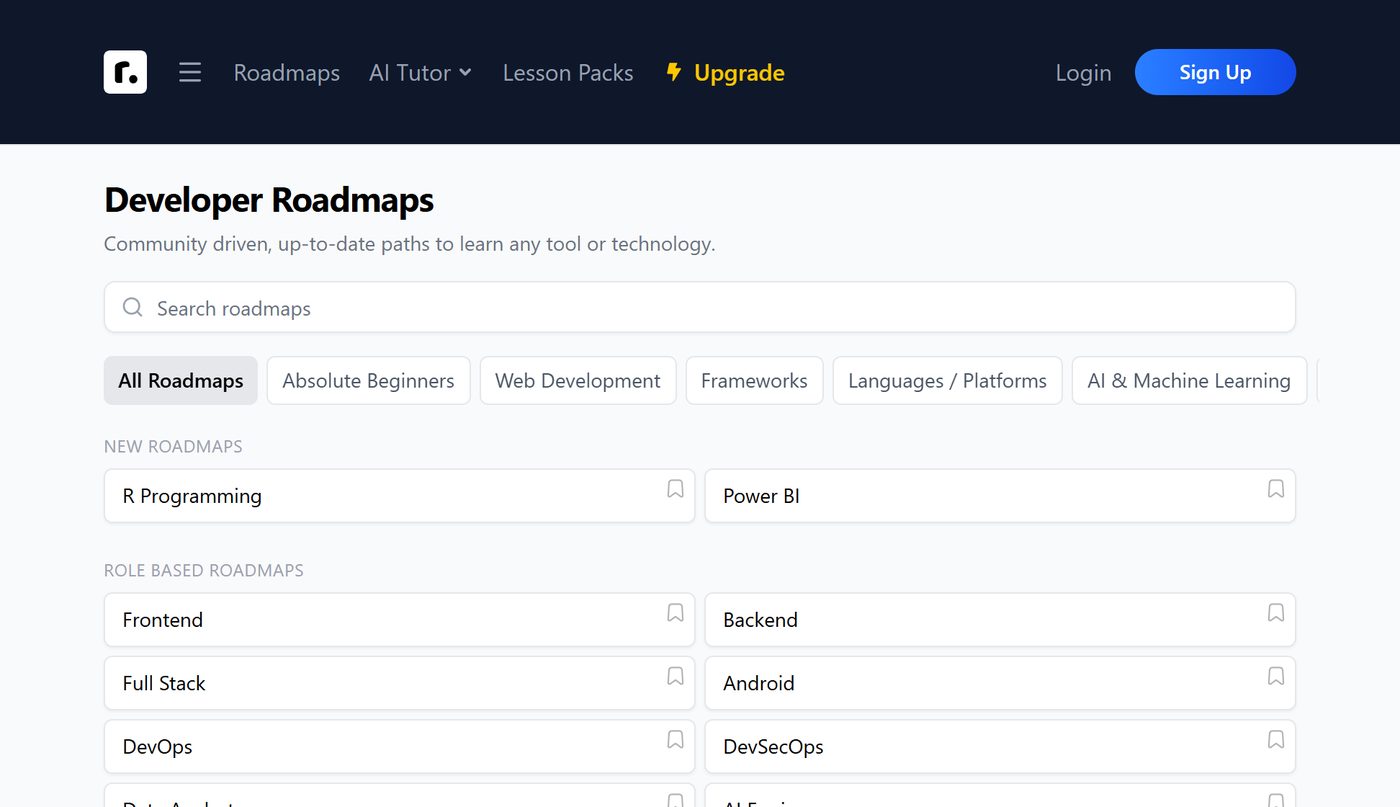Bookmark the Full Stack roadmap
This screenshot has height=807, width=1400.
point(675,676)
